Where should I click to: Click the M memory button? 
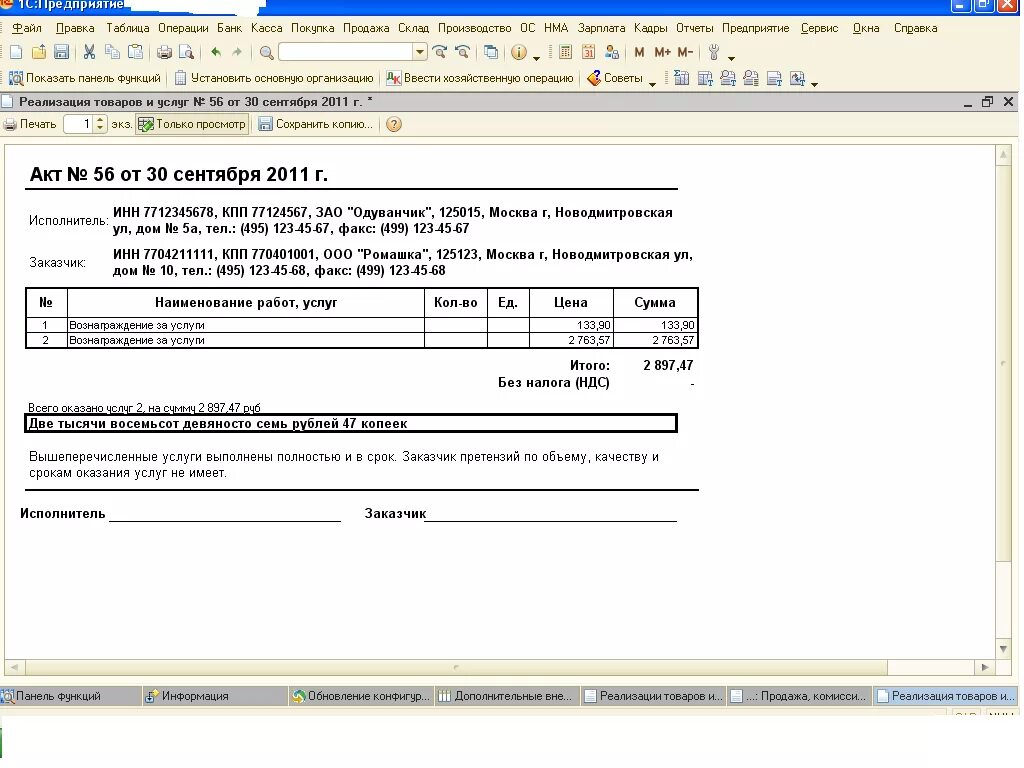pos(639,52)
